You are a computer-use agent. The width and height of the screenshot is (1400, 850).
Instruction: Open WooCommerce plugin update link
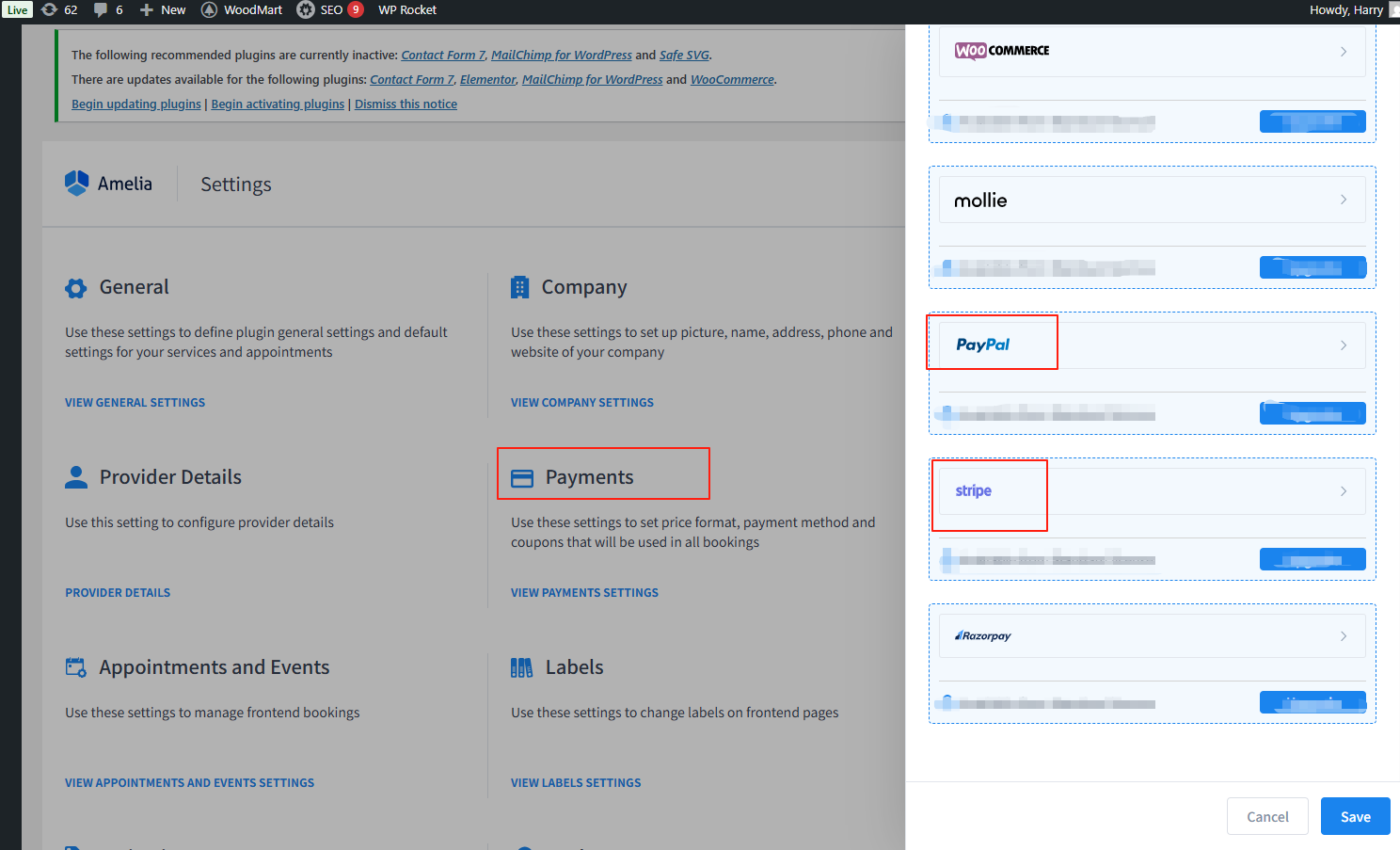[x=732, y=80]
